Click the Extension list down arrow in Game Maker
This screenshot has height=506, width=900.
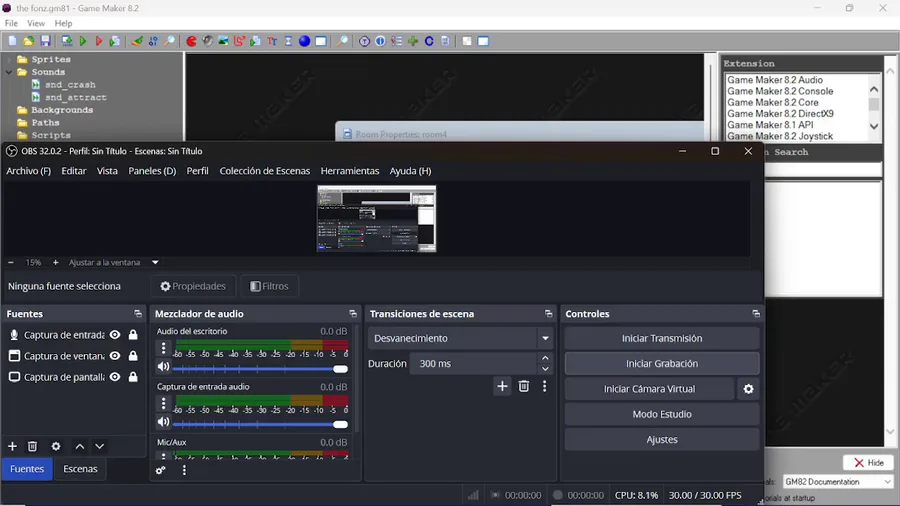tap(874, 126)
